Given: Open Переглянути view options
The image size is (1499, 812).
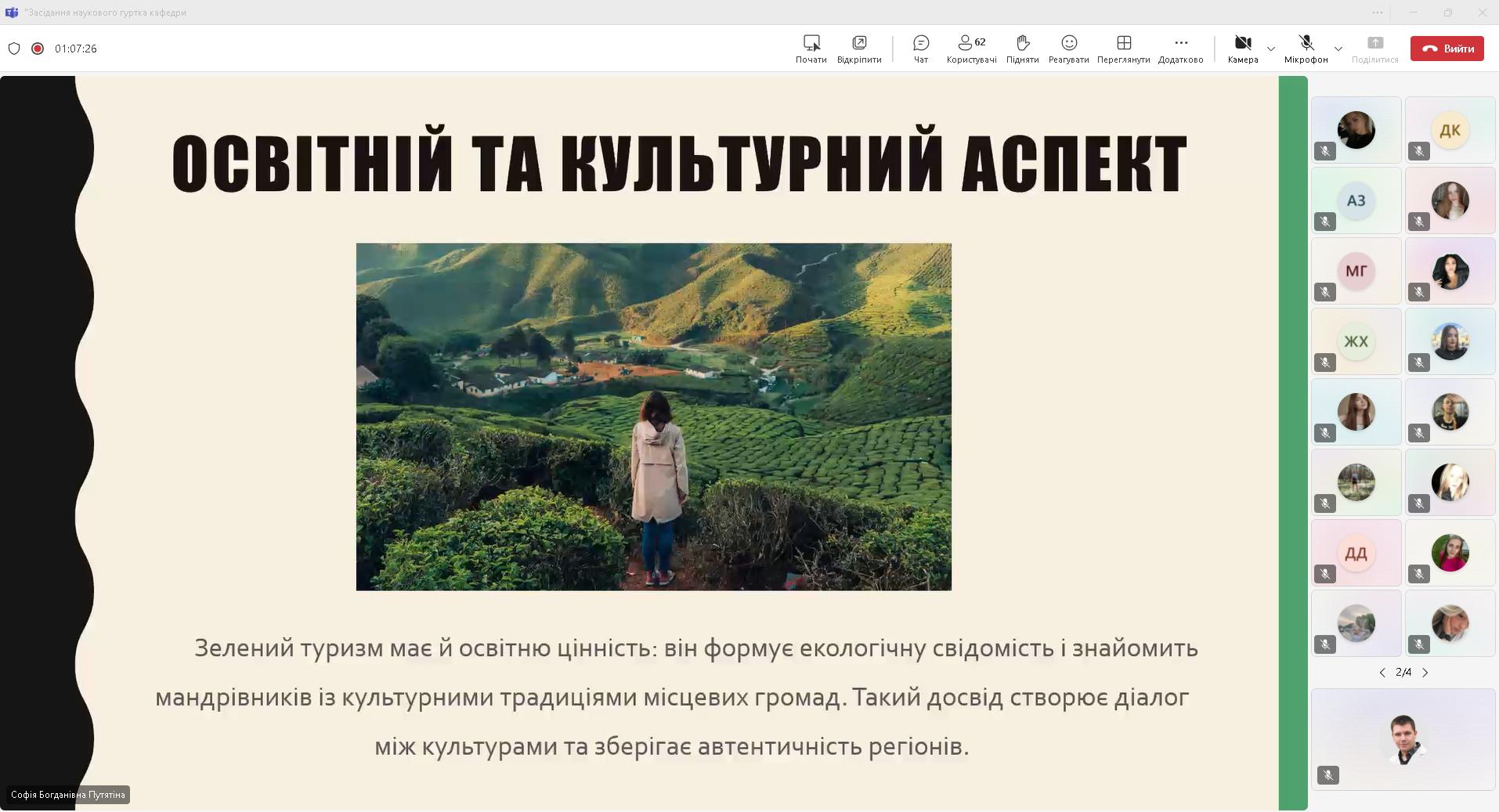Looking at the screenshot, I should coord(1123,49).
